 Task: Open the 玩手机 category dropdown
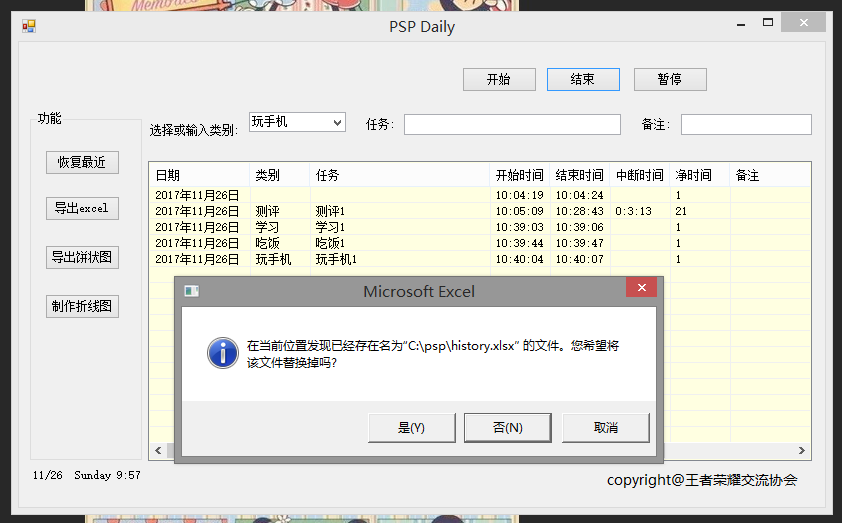(337, 122)
